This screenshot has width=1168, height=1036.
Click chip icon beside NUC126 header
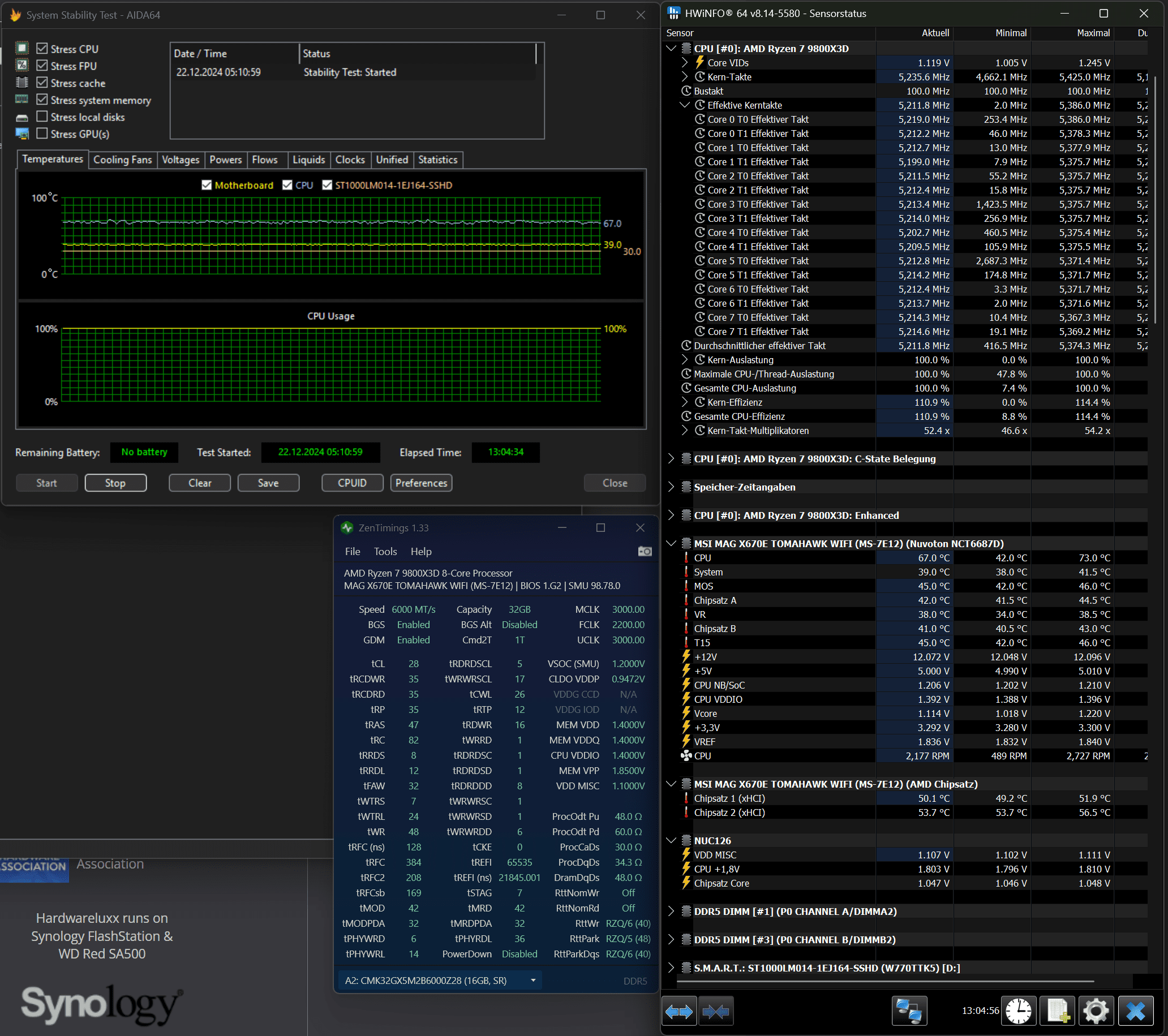[x=686, y=841]
